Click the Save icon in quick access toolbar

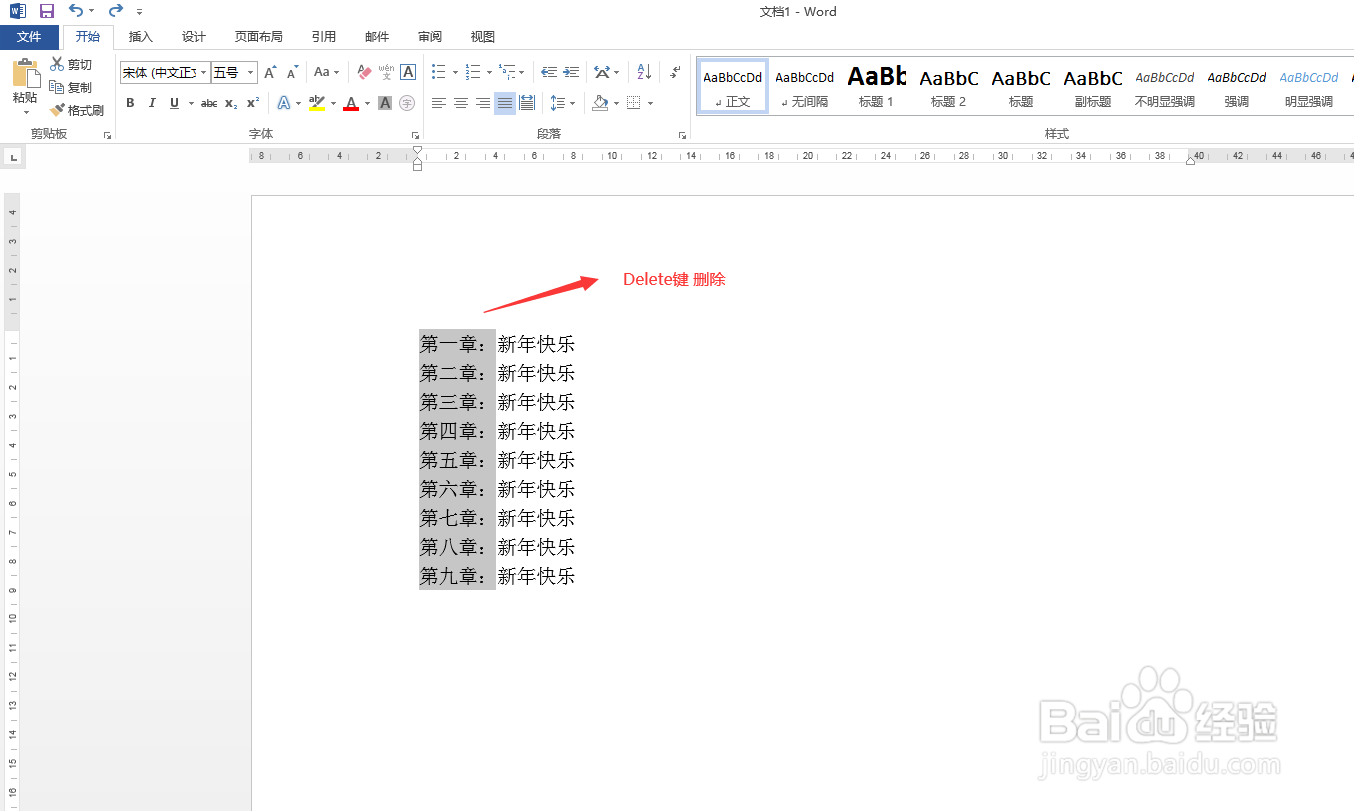[47, 11]
